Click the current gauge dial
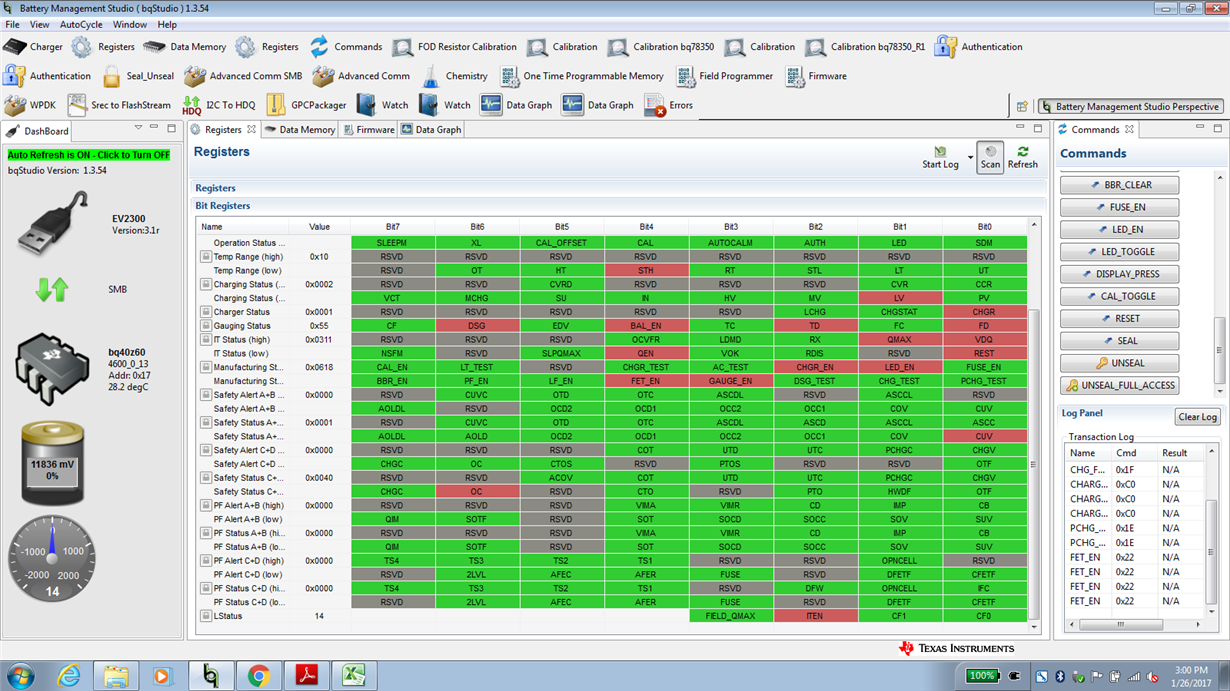Image resolution: width=1230 pixels, height=691 pixels. click(52, 559)
